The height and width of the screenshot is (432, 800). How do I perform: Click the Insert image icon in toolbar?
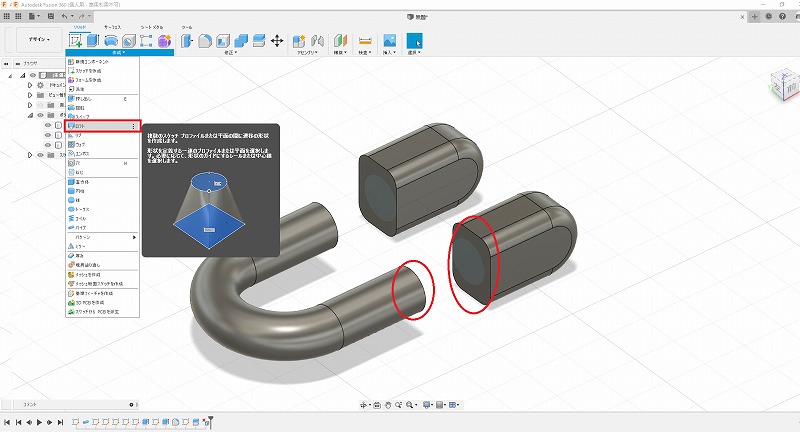tap(390, 41)
